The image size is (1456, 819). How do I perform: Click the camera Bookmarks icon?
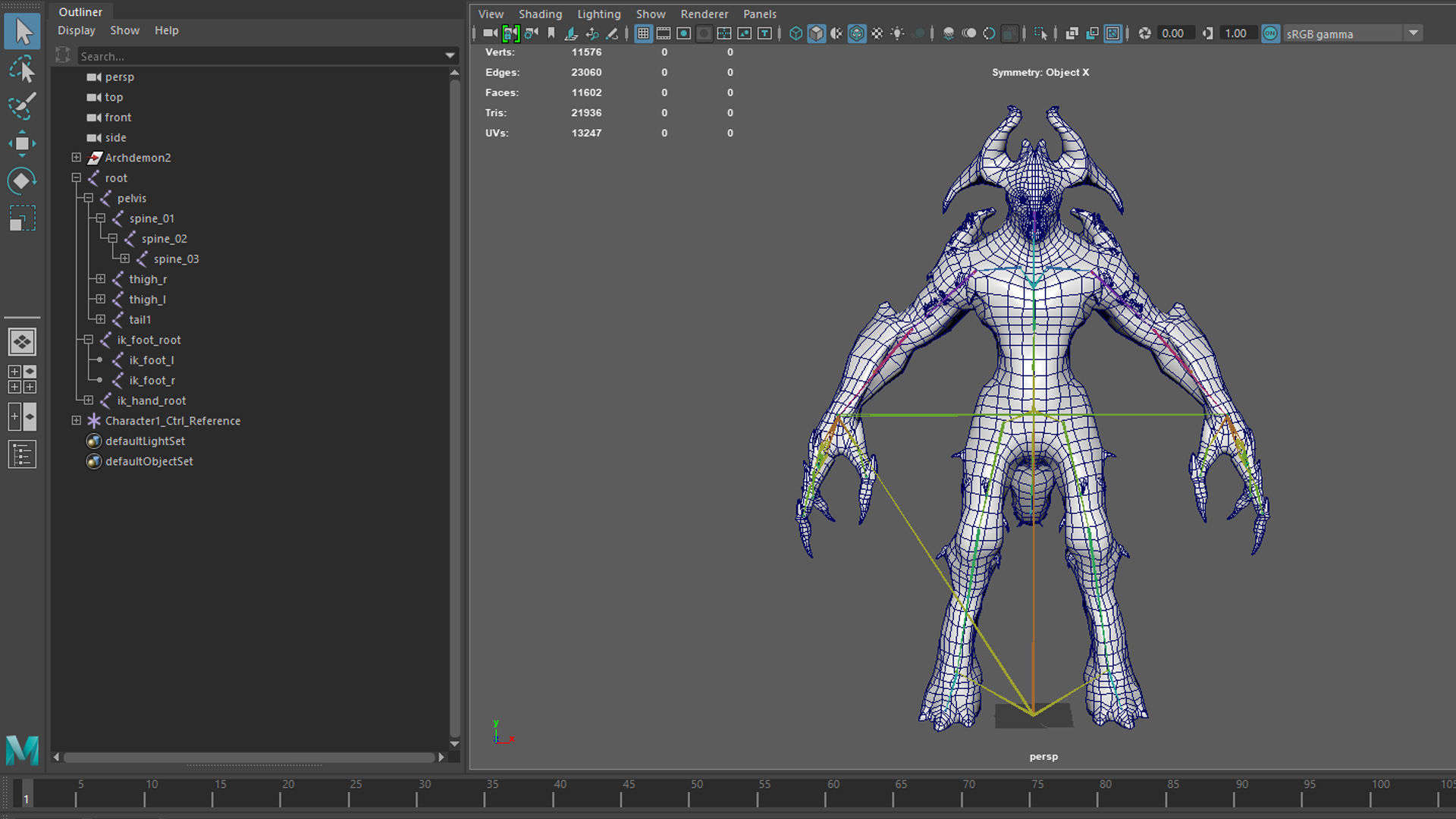point(551,33)
